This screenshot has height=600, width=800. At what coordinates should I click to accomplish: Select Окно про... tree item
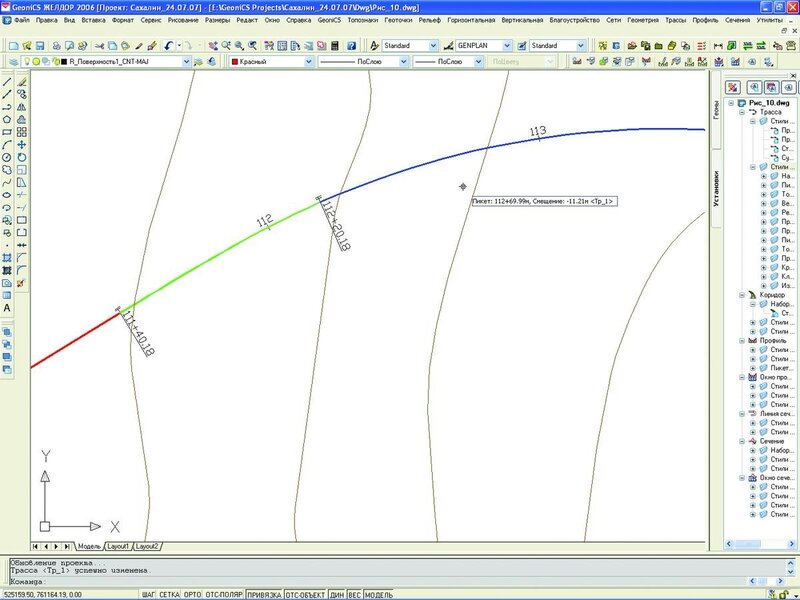(777, 378)
